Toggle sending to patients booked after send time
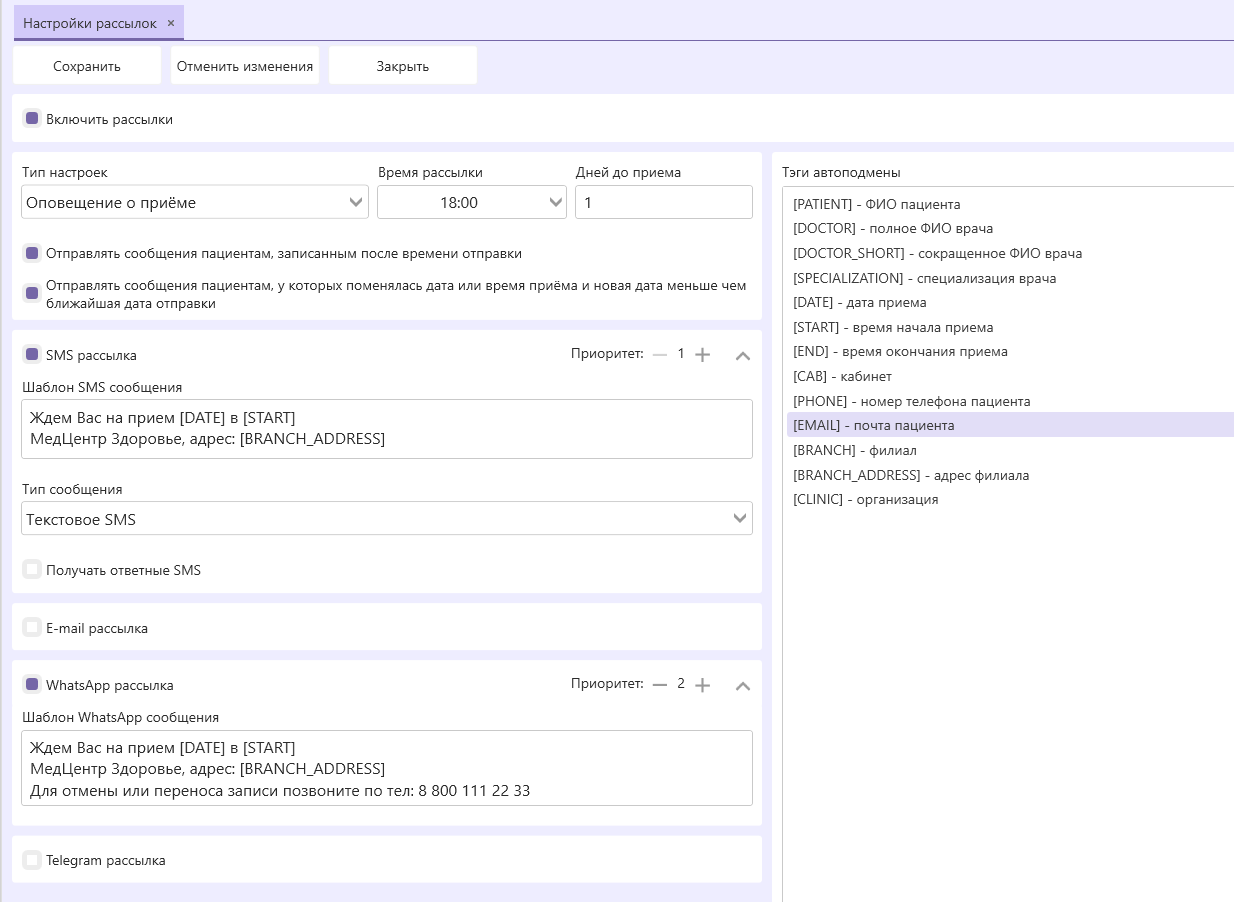This screenshot has width=1234, height=902. (32, 254)
